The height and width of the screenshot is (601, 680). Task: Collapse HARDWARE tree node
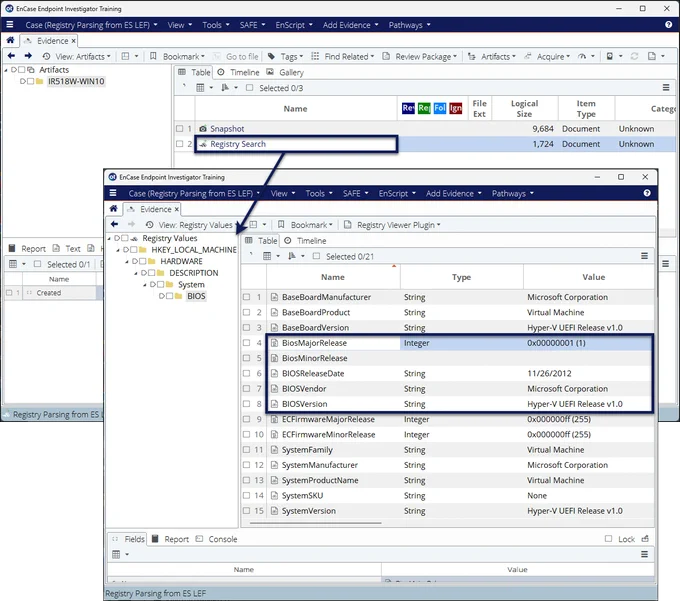[x=127, y=261]
